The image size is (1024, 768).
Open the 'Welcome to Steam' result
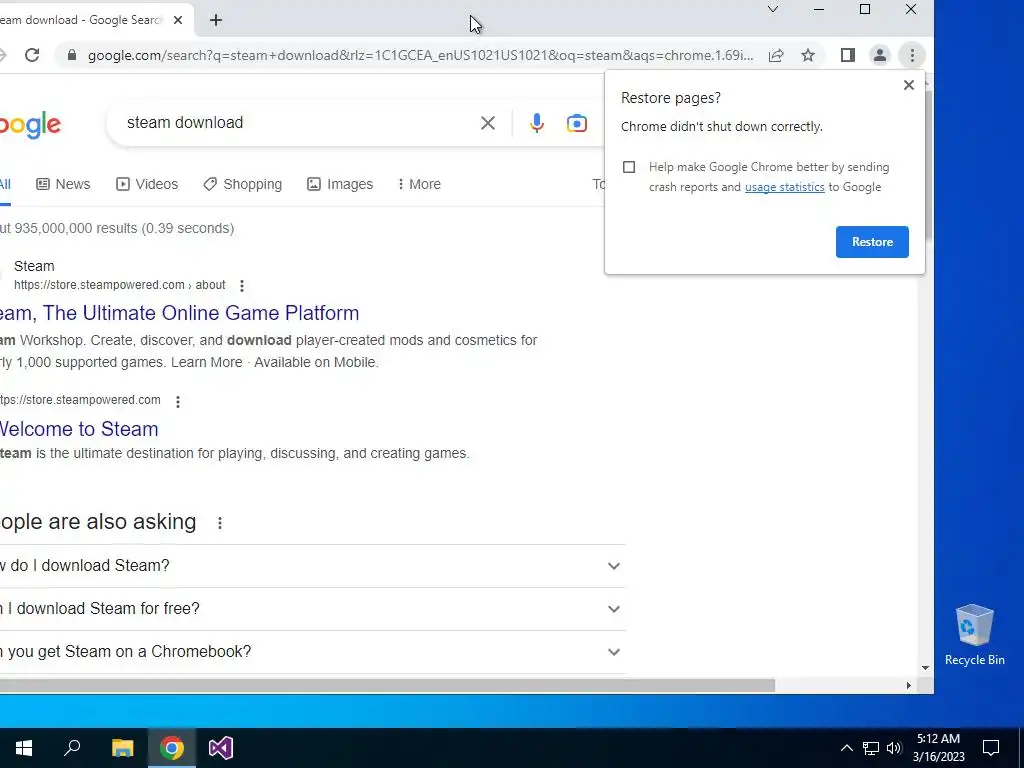(79, 429)
